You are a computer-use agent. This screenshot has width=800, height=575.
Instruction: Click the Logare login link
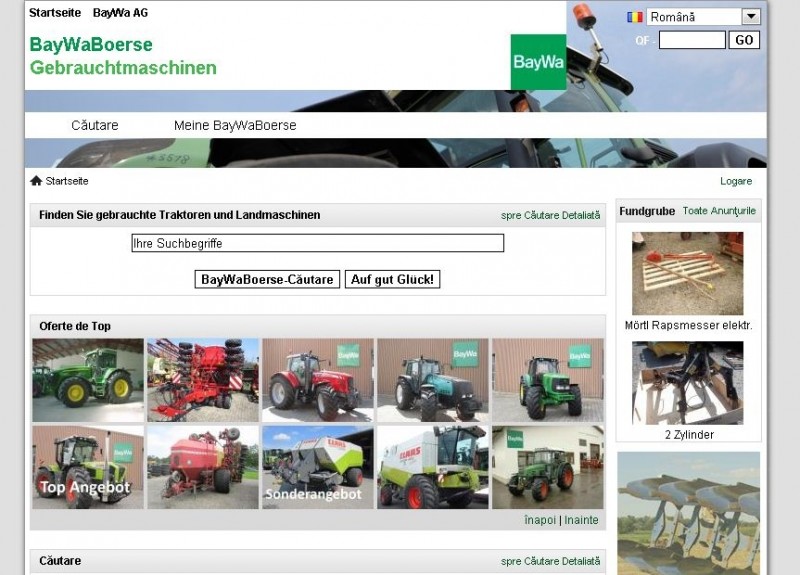(736, 181)
